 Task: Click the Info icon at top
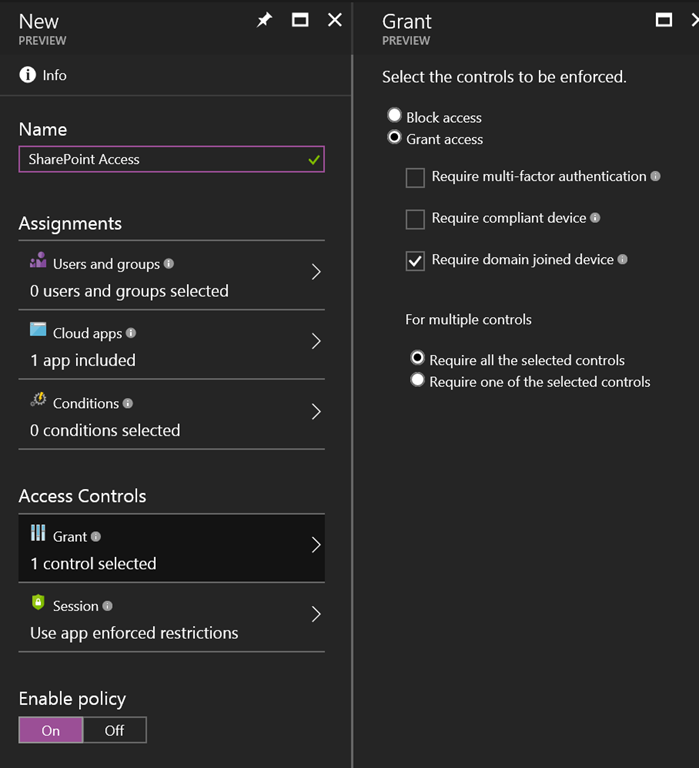[28, 75]
